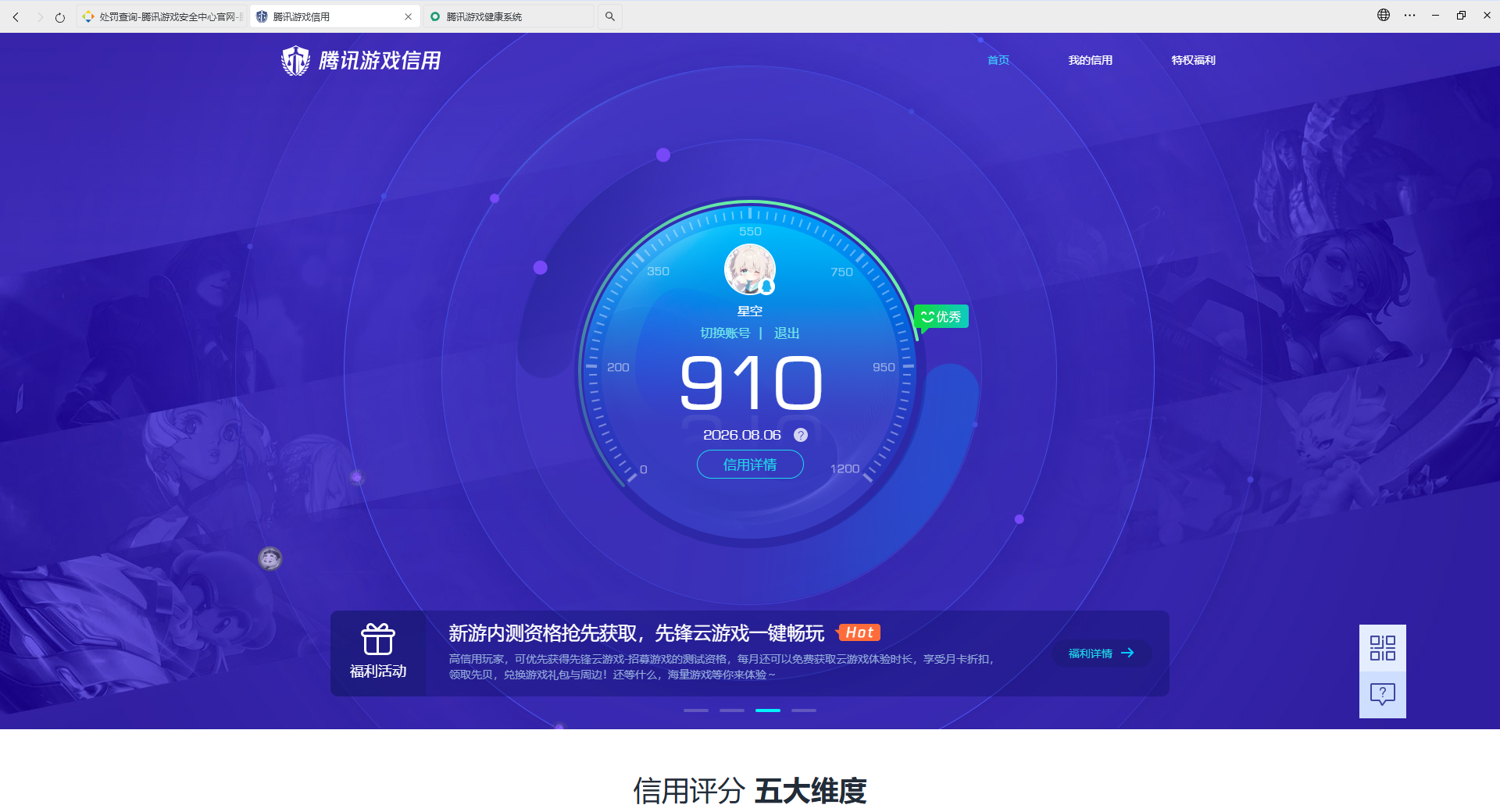Open the 信用详情 button

750,465
